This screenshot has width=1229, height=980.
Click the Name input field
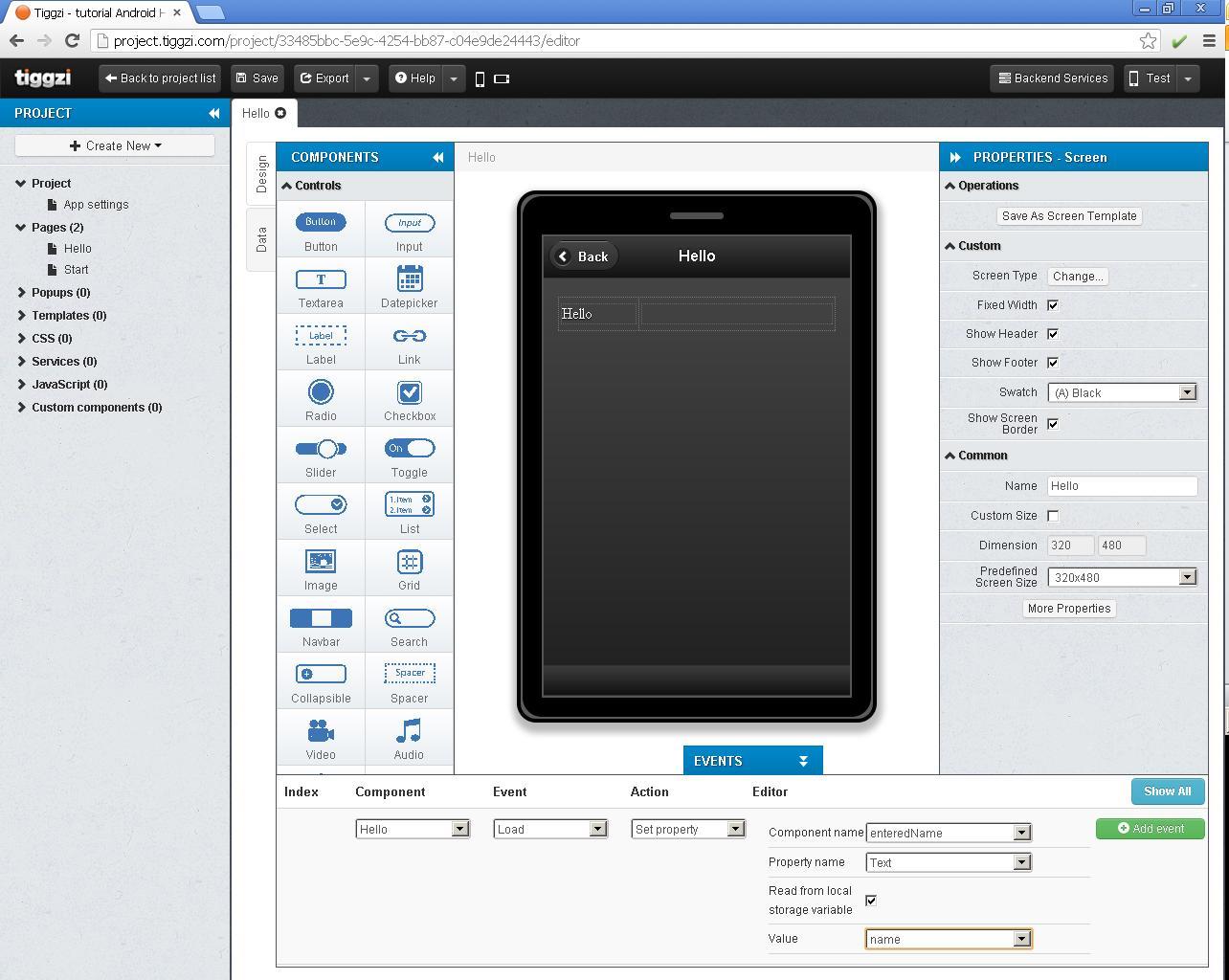tap(1121, 486)
